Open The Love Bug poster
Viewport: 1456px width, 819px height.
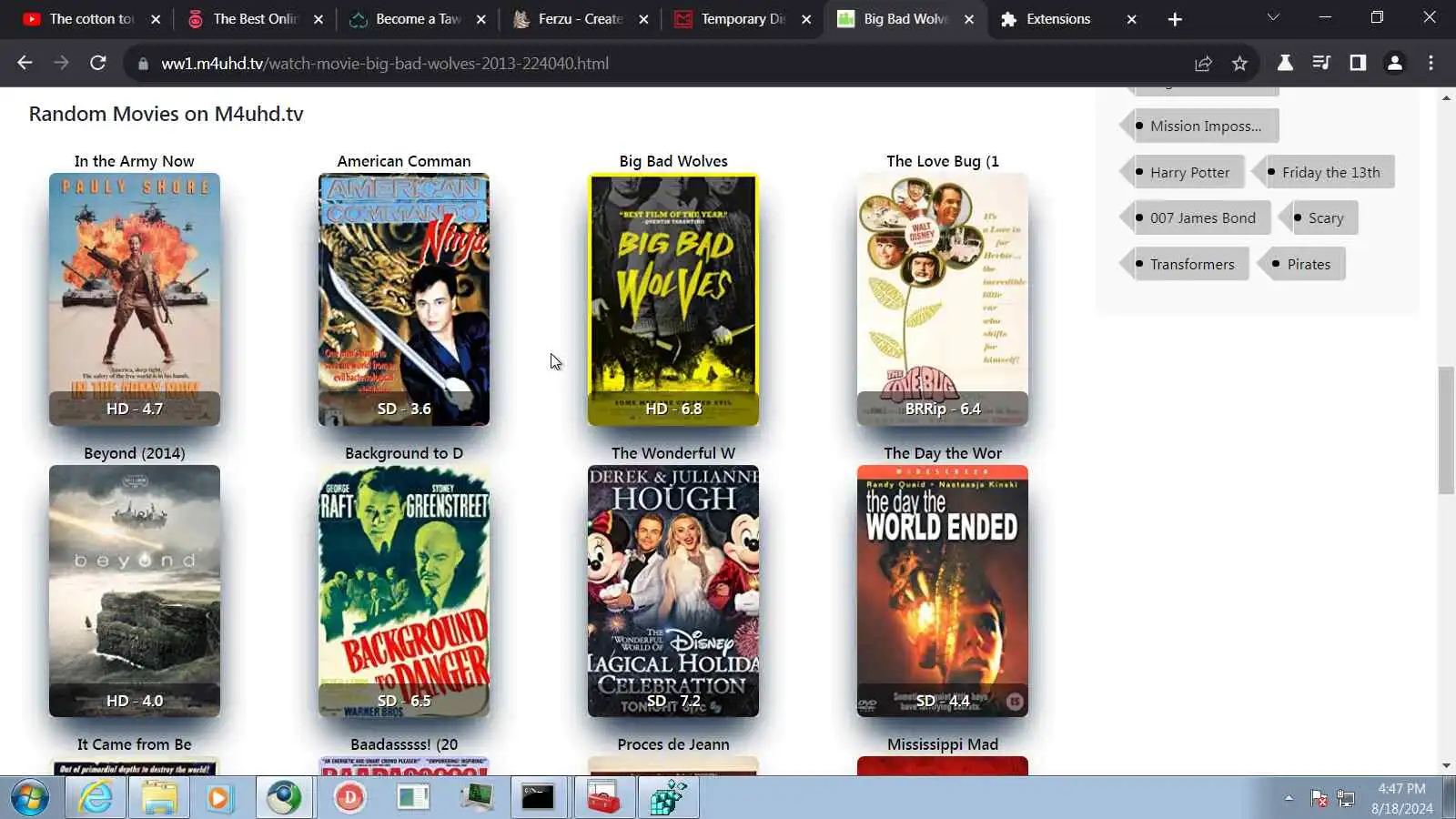pyautogui.click(x=943, y=299)
